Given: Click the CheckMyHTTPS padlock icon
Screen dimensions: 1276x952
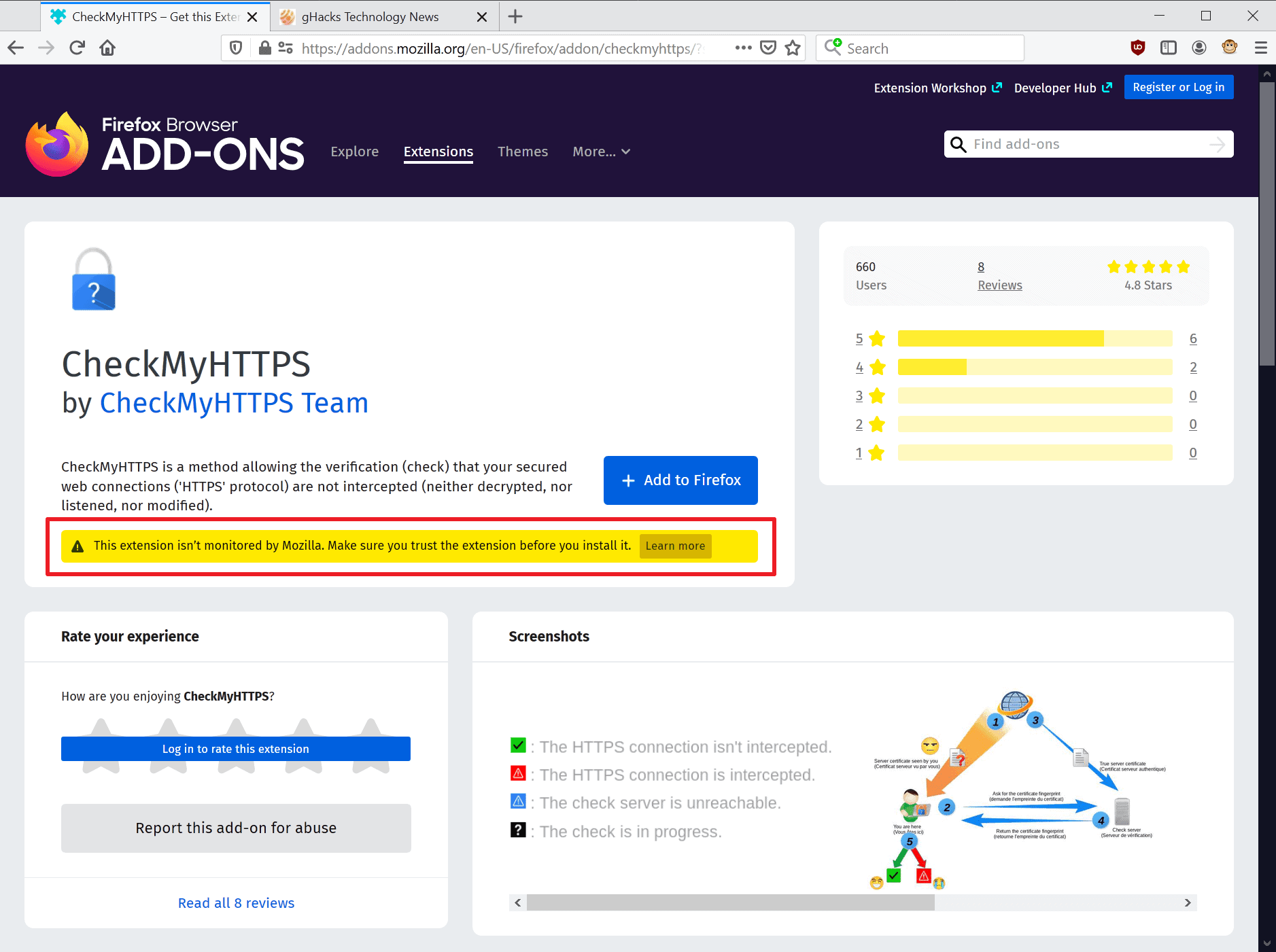Looking at the screenshot, I should tap(94, 279).
